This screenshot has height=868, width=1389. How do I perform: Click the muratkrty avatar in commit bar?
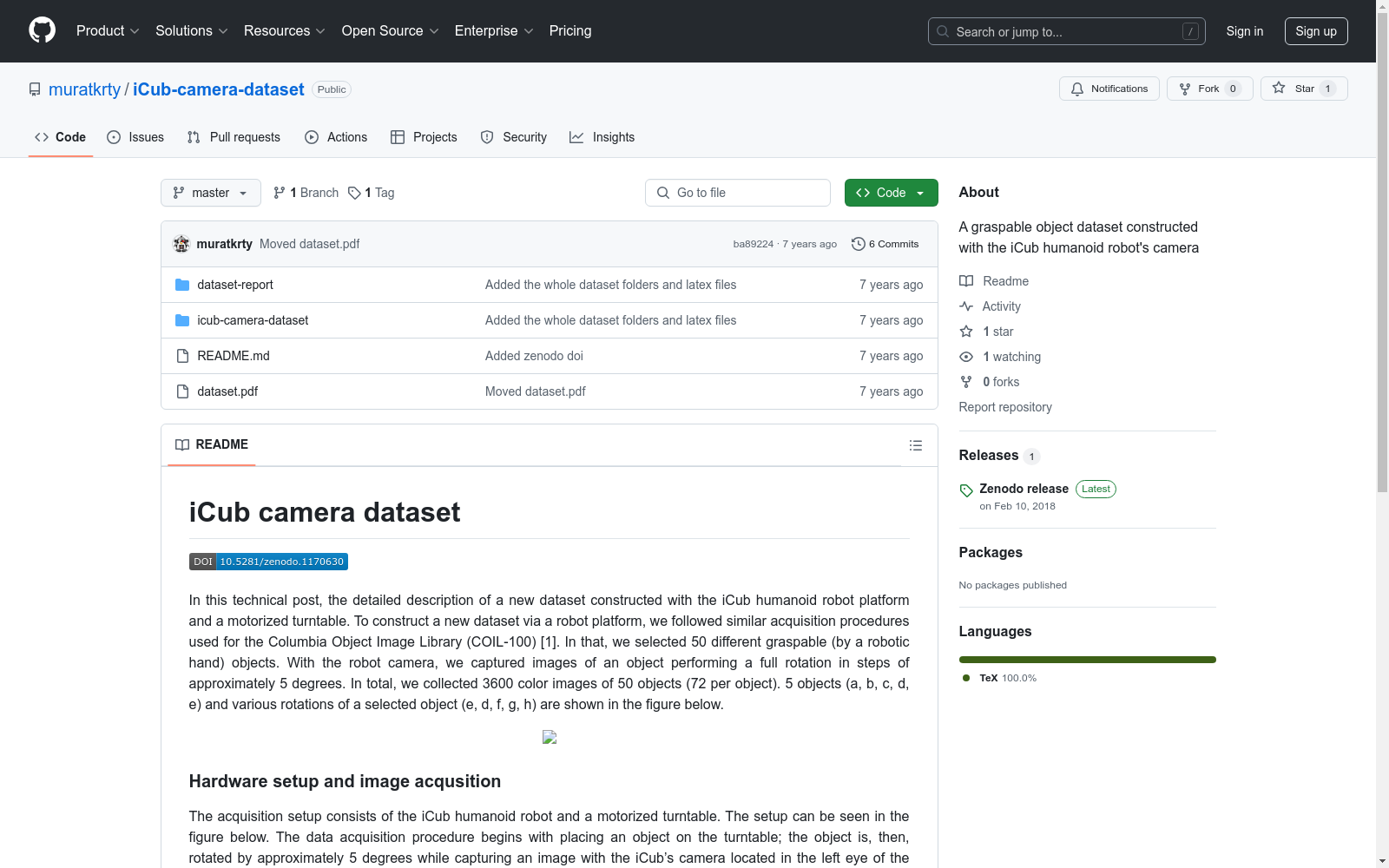(x=181, y=244)
